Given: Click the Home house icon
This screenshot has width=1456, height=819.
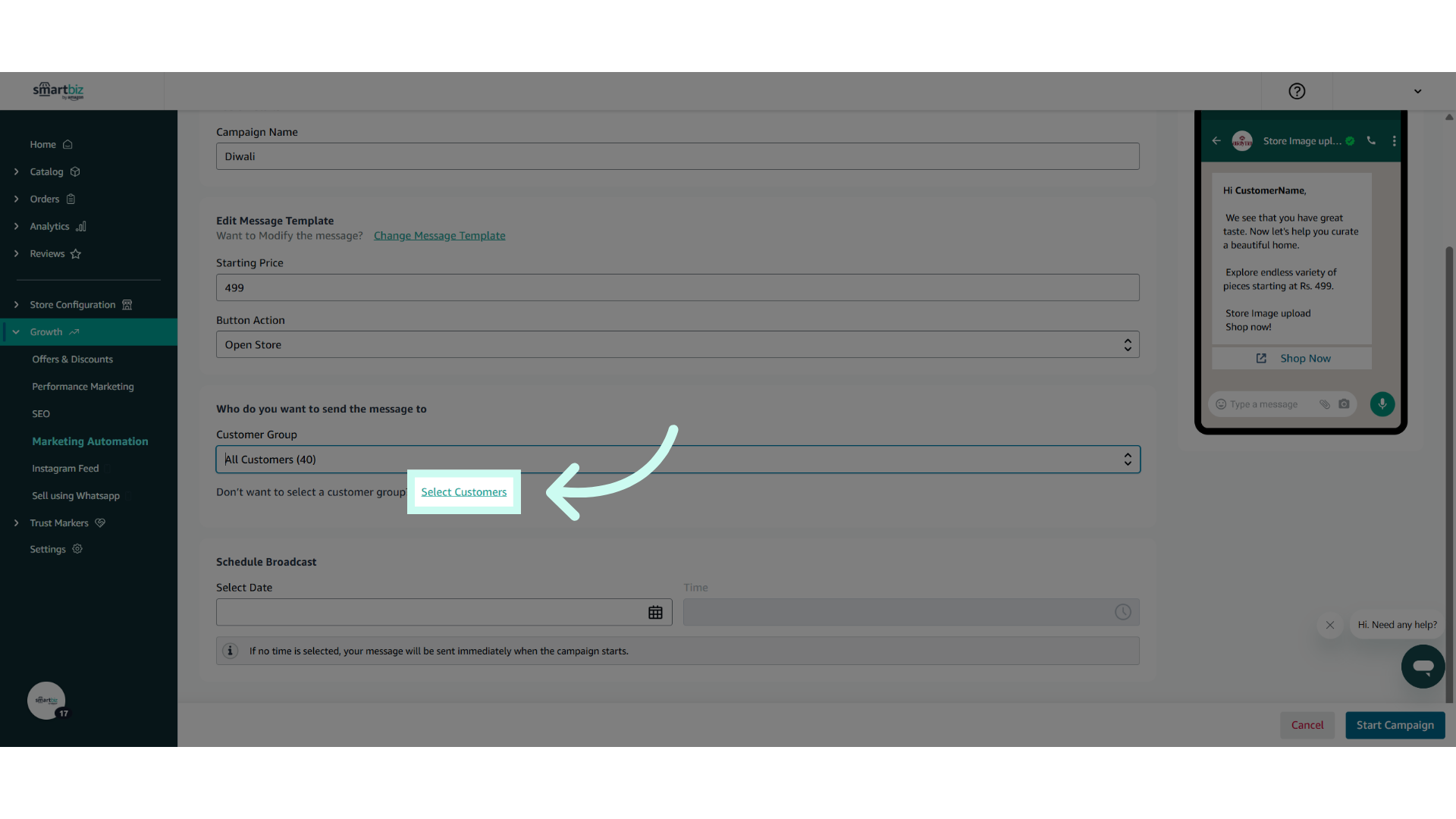Looking at the screenshot, I should click(x=67, y=144).
